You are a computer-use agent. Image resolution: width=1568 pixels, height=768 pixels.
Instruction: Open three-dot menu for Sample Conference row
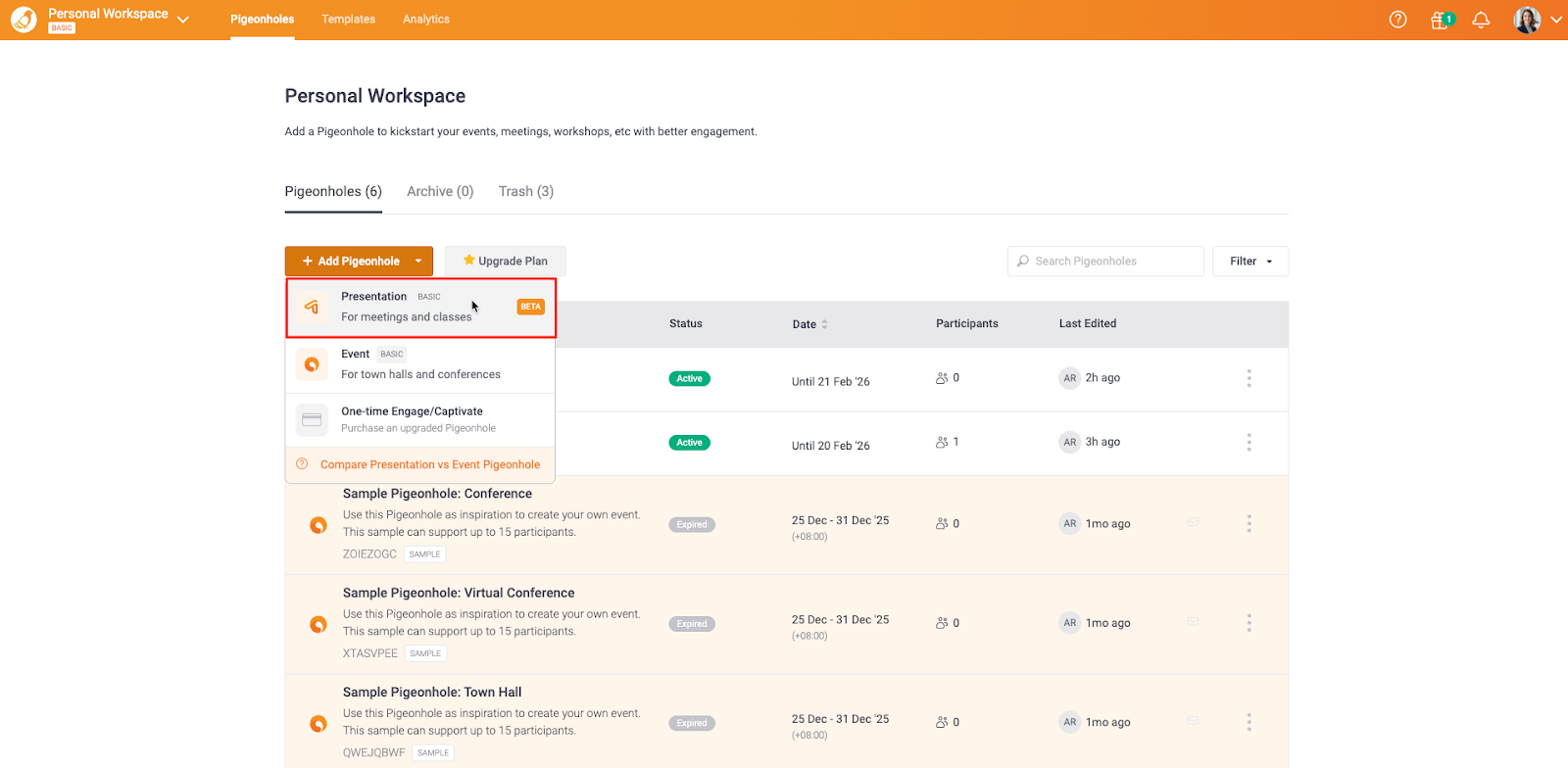tap(1249, 524)
